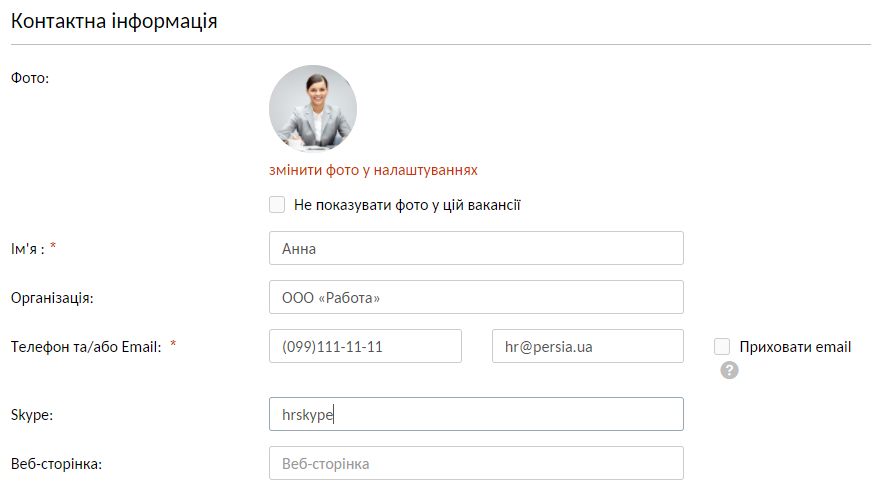Viewport: 876px width, 500px height.
Task: Click the 'Skype:' label
Action: pos(30,414)
